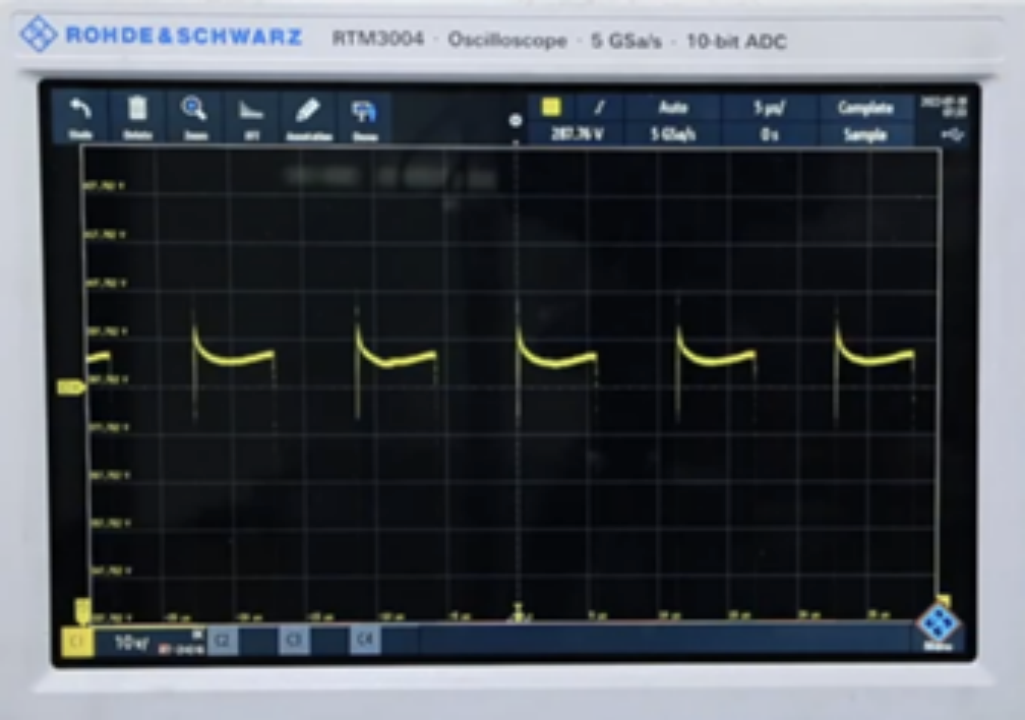Open the Auto trigger mode selector

click(x=673, y=107)
